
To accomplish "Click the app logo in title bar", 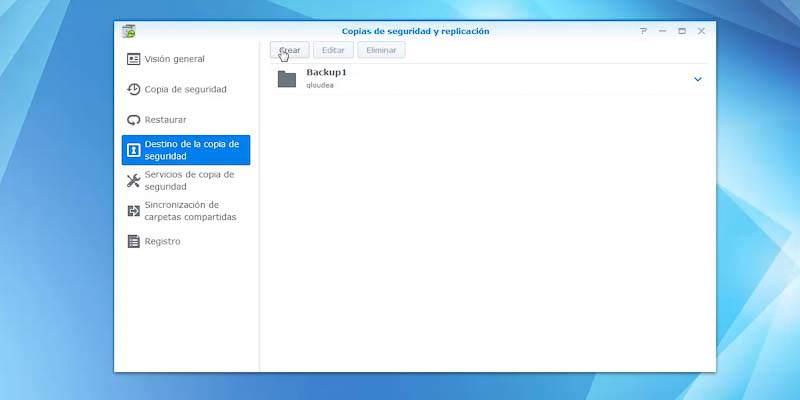I will point(129,31).
